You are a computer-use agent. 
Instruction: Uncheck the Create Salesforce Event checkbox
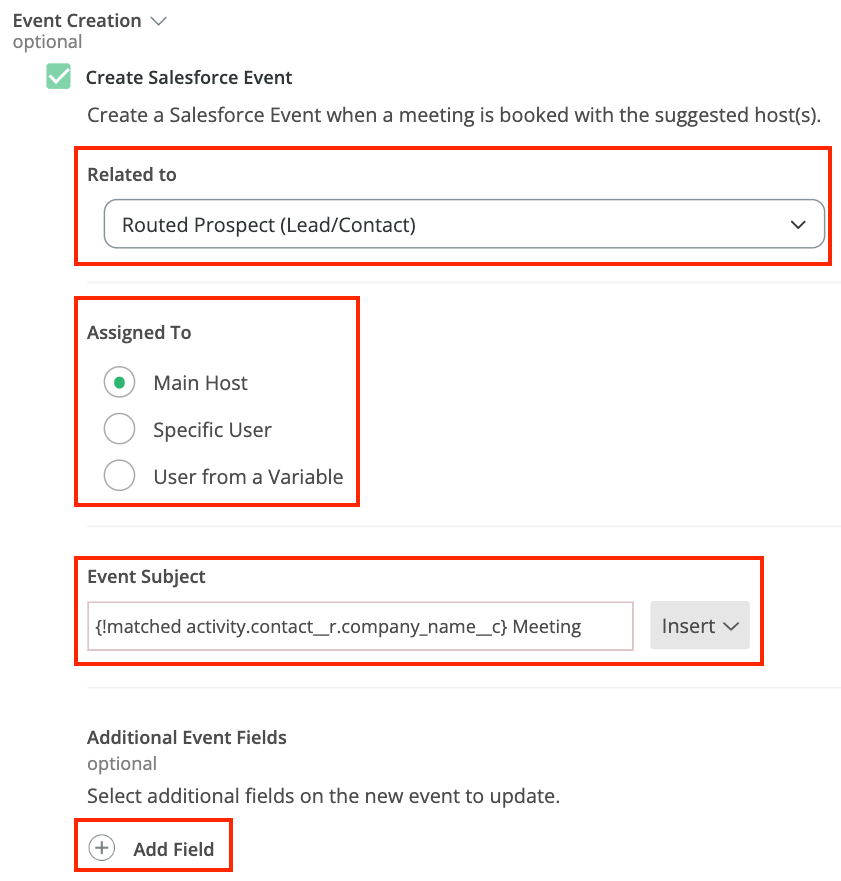click(59, 77)
